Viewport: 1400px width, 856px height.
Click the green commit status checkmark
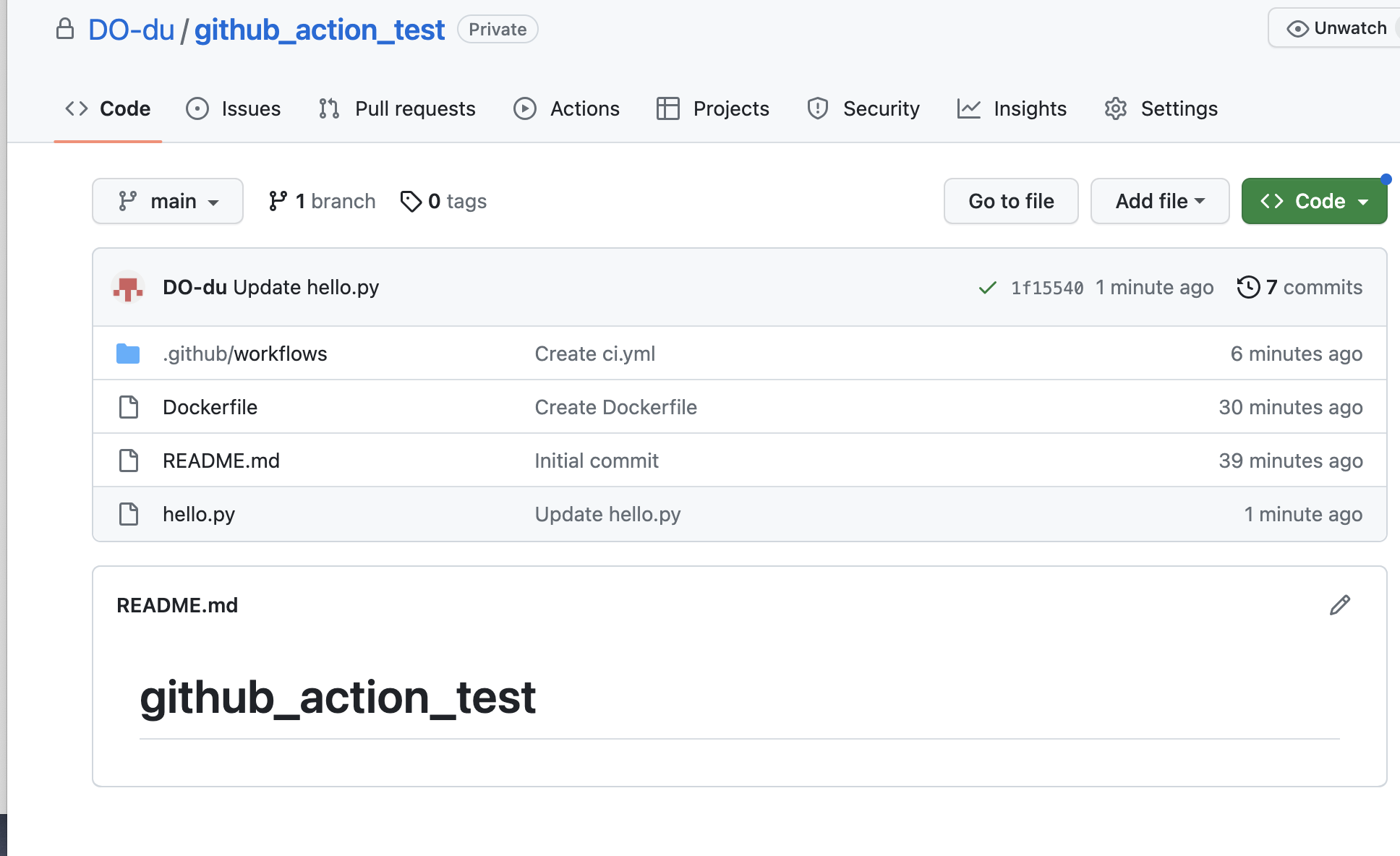(987, 288)
